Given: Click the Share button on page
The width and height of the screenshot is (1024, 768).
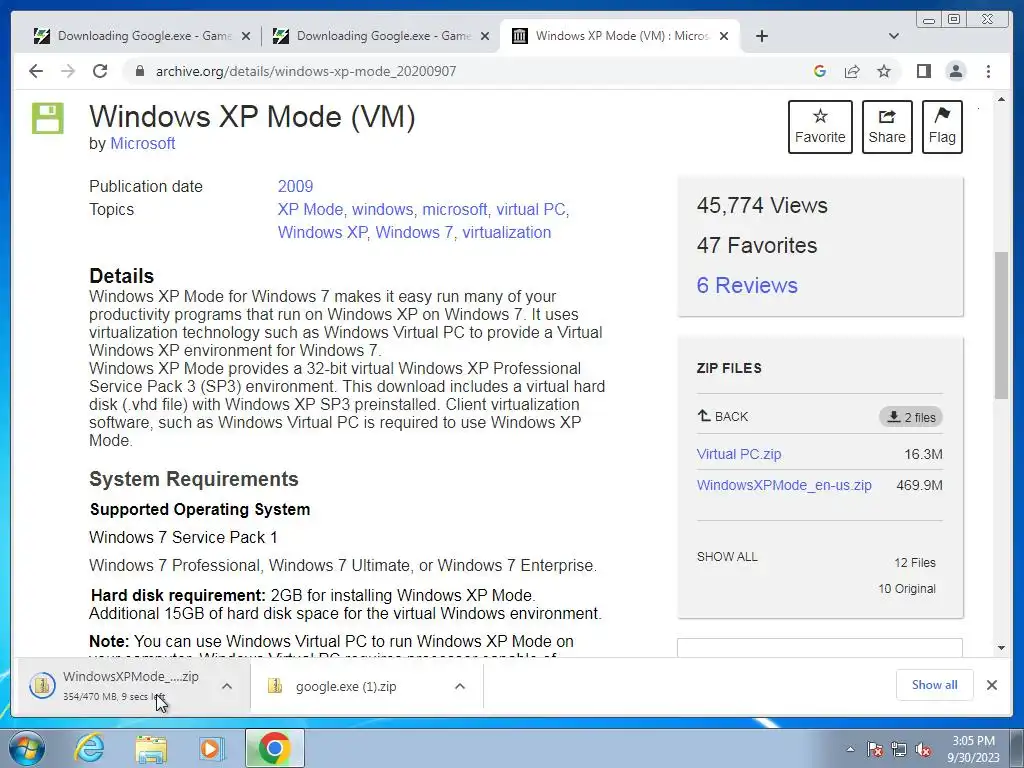Looking at the screenshot, I should [887, 127].
